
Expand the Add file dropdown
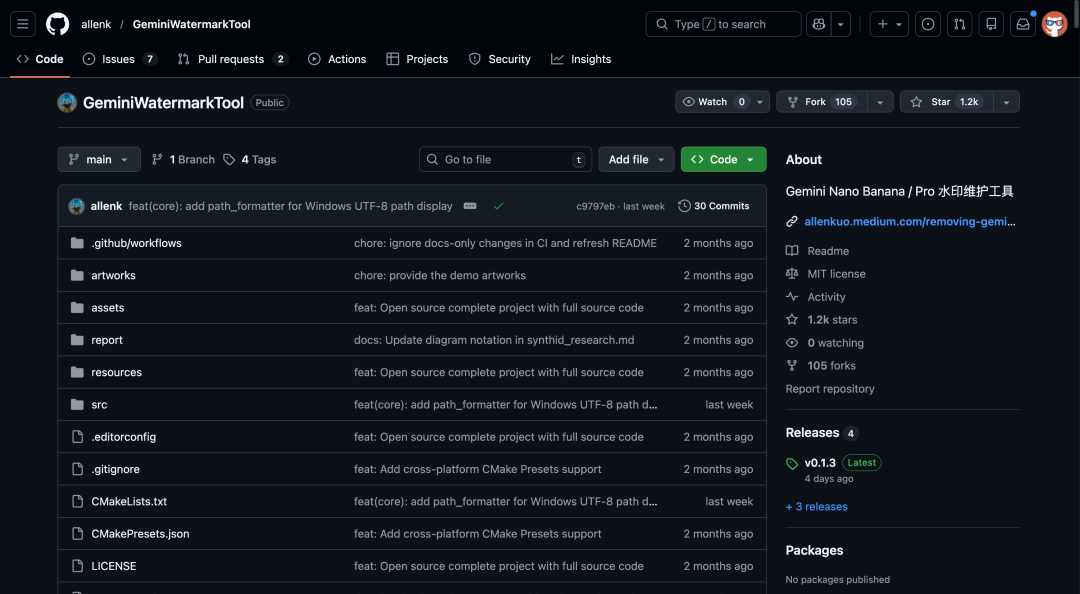[636, 158]
